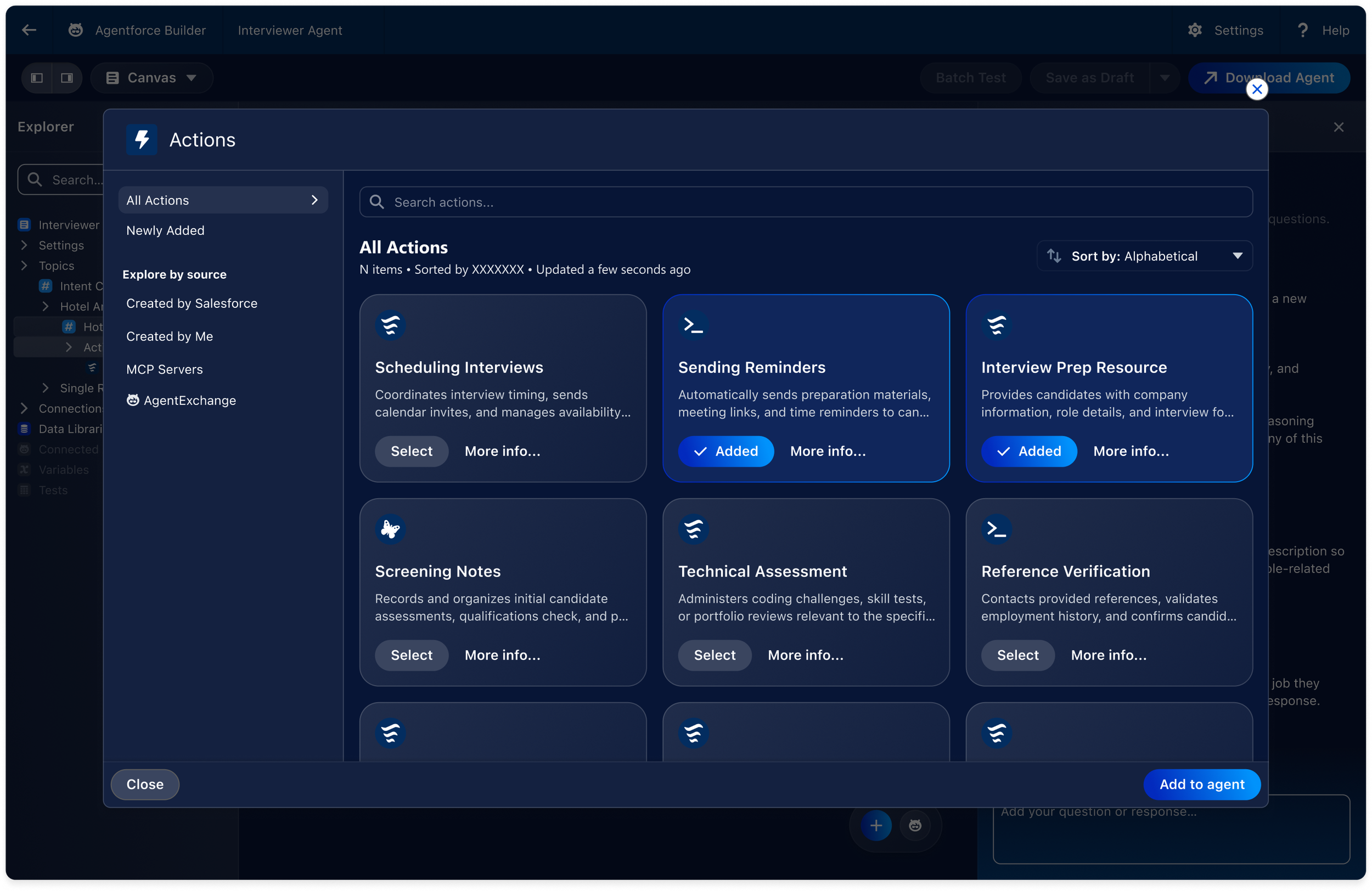This screenshot has width=1372, height=891.
Task: Click the Reference Verification terminal icon
Action: coord(996,529)
